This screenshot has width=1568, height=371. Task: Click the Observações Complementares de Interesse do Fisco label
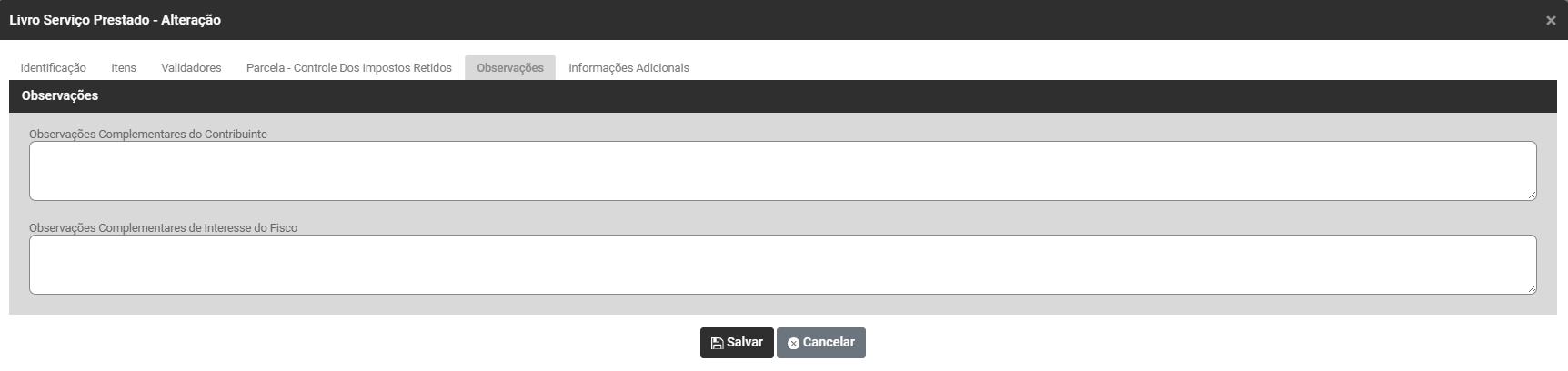coord(163,228)
